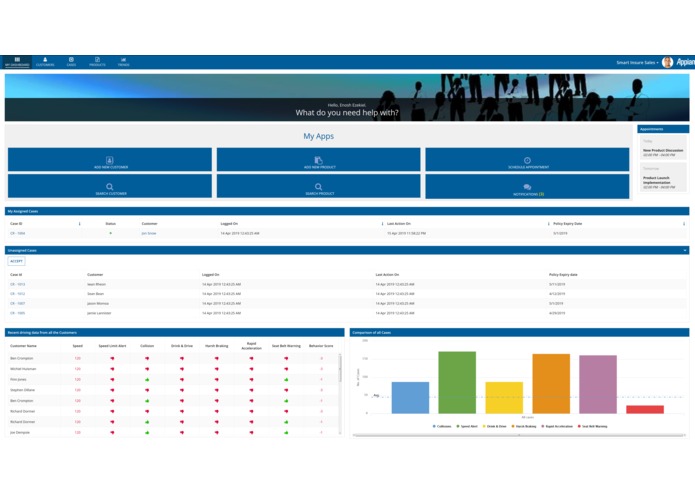Image resolution: width=695 pixels, height=494 pixels.
Task: Click the green status dot for CR - 1004
Action: pos(110,233)
